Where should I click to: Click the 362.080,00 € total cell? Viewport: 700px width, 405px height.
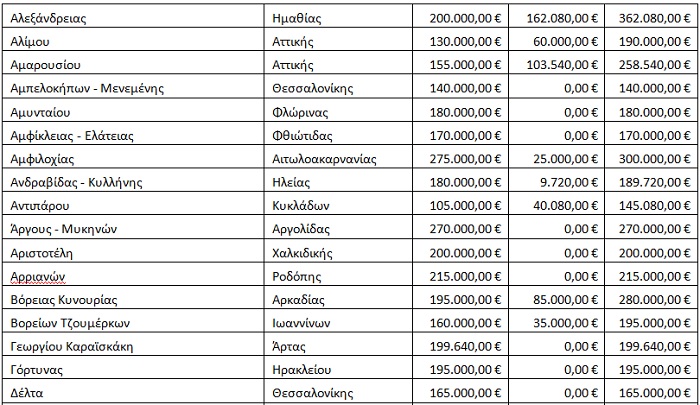pyautogui.click(x=652, y=17)
